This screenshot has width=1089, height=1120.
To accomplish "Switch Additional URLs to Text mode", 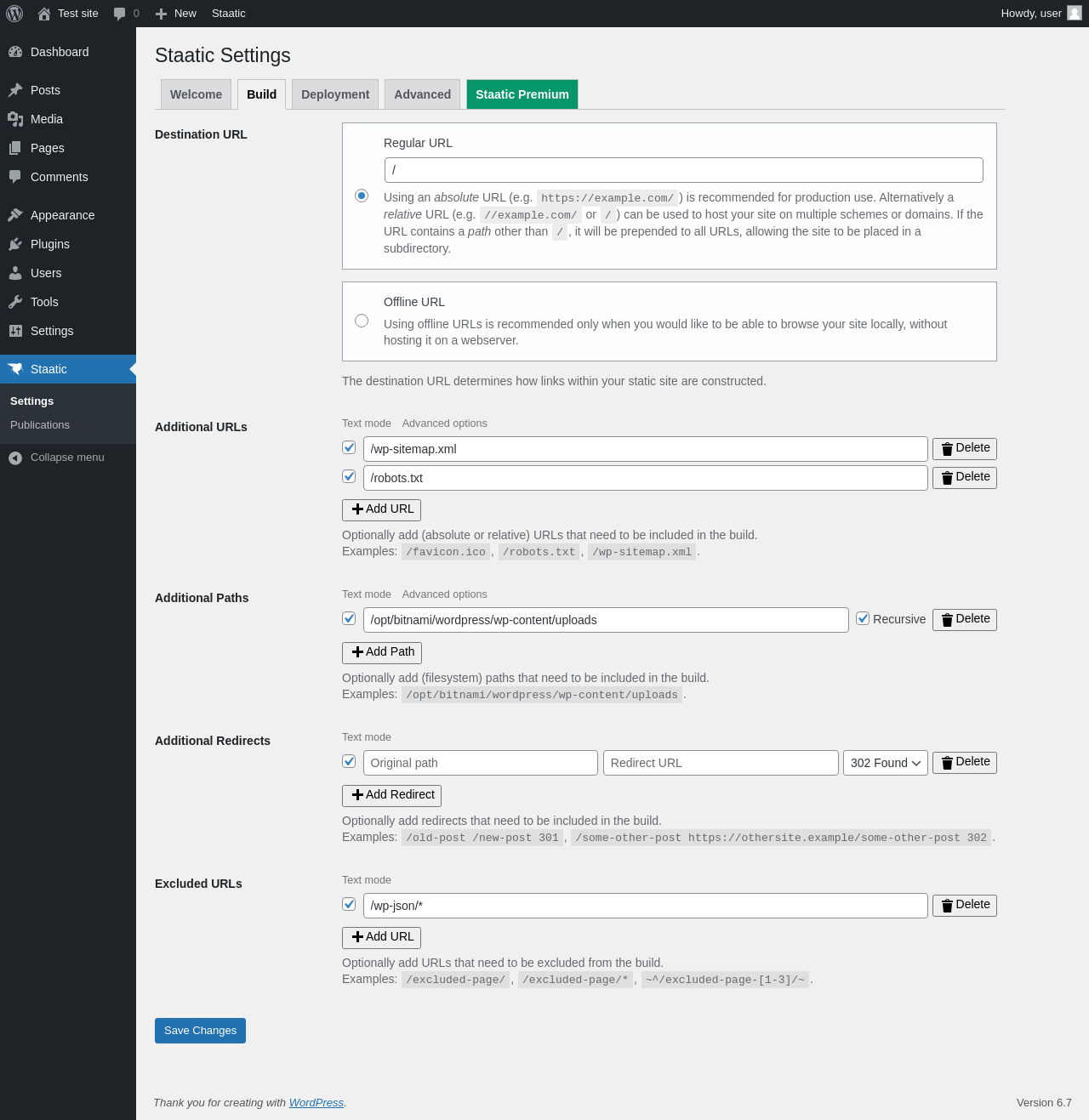I will 367,424.
